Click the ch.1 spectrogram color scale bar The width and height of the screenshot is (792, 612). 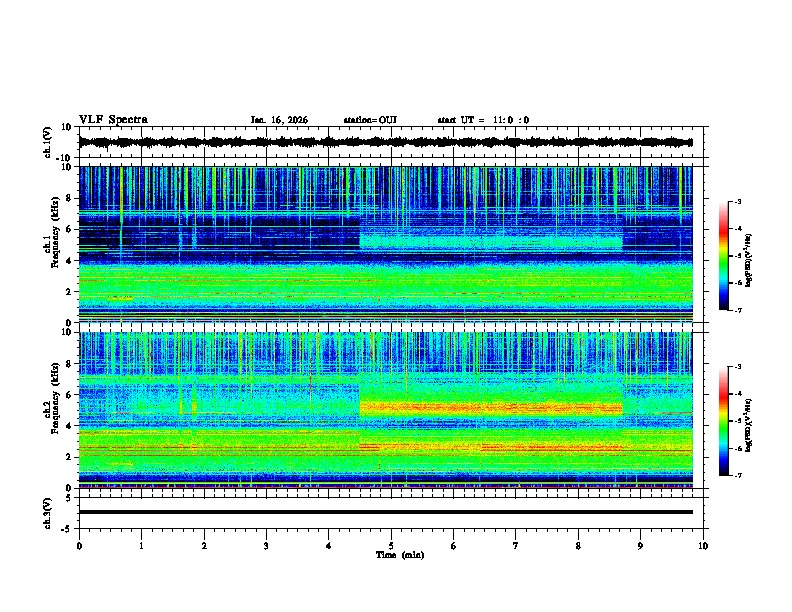(724, 256)
